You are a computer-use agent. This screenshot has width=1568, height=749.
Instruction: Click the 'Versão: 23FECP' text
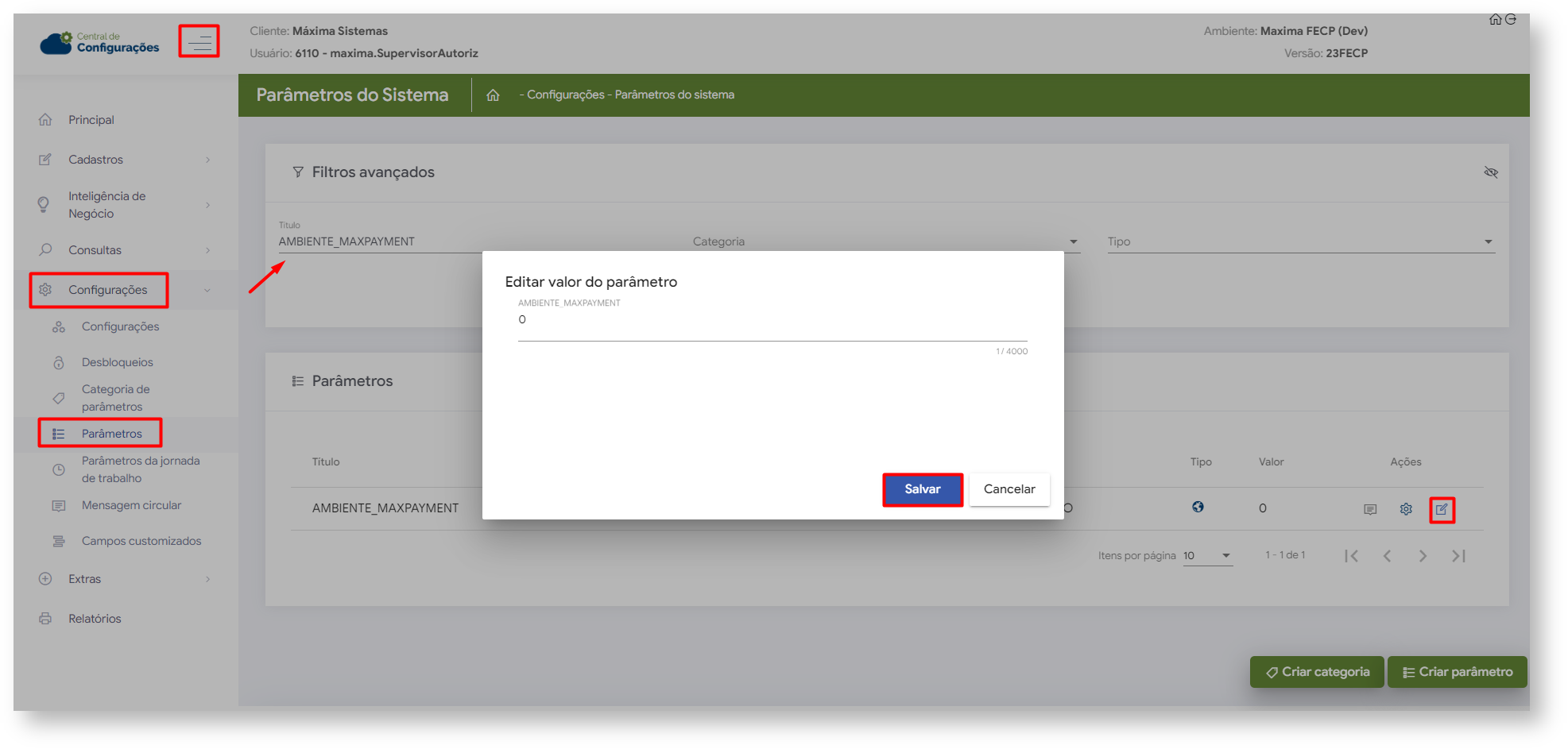[x=1326, y=53]
